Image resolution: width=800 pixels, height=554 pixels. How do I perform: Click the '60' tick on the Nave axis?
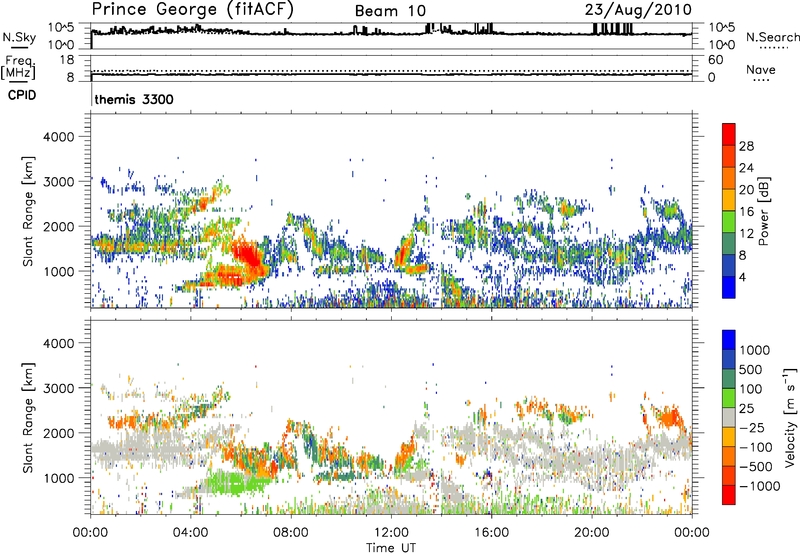click(715, 60)
